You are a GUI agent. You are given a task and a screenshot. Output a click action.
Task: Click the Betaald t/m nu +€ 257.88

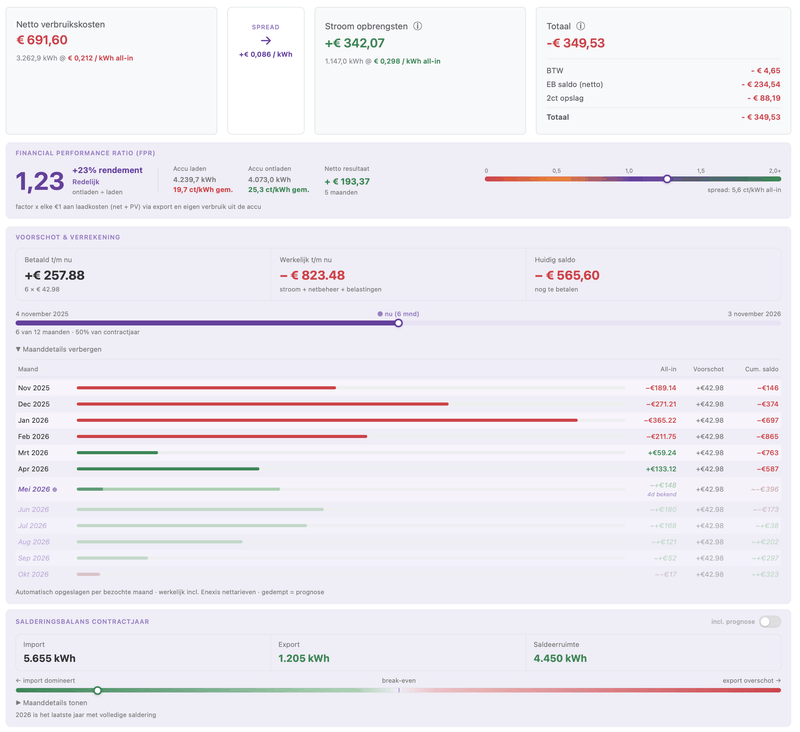tap(55, 275)
